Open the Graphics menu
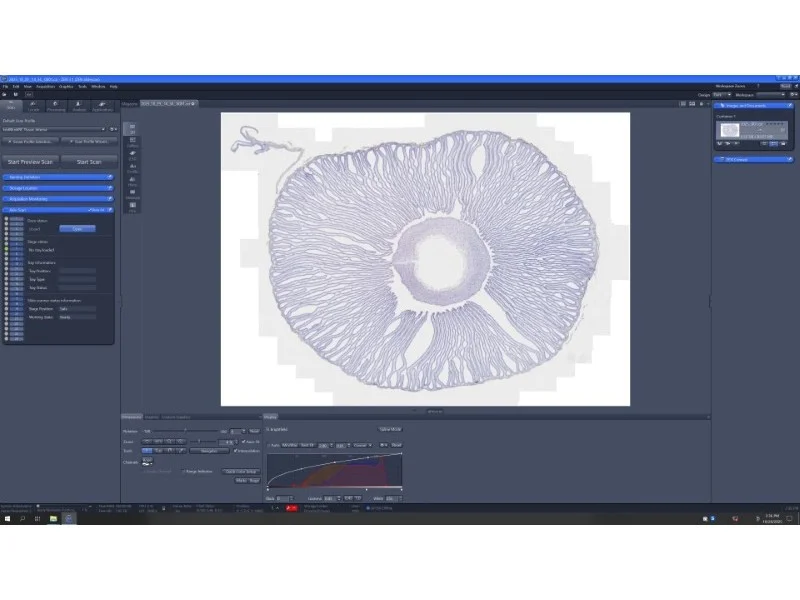The height and width of the screenshot is (600, 800). (66, 87)
